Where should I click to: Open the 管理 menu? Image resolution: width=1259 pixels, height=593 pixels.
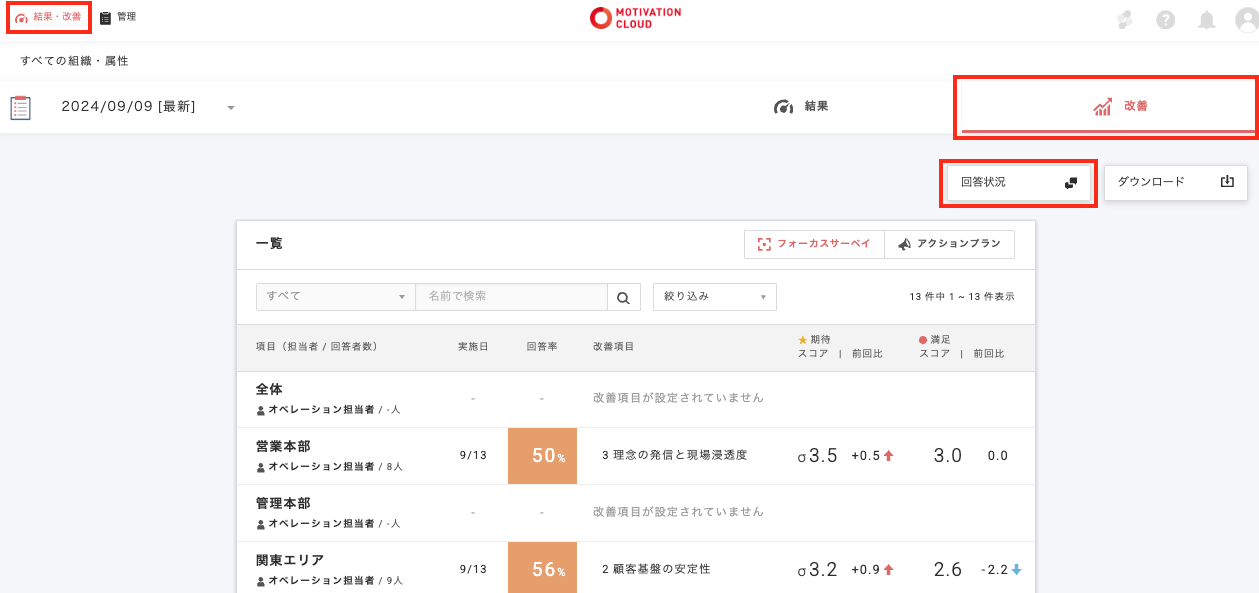(118, 18)
